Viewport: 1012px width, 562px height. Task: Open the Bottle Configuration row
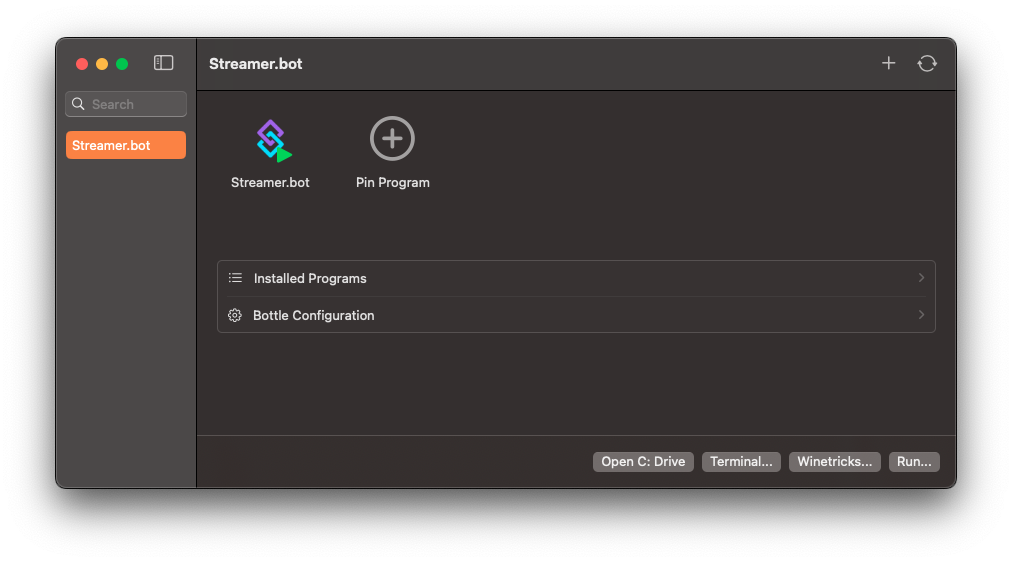[x=575, y=315]
